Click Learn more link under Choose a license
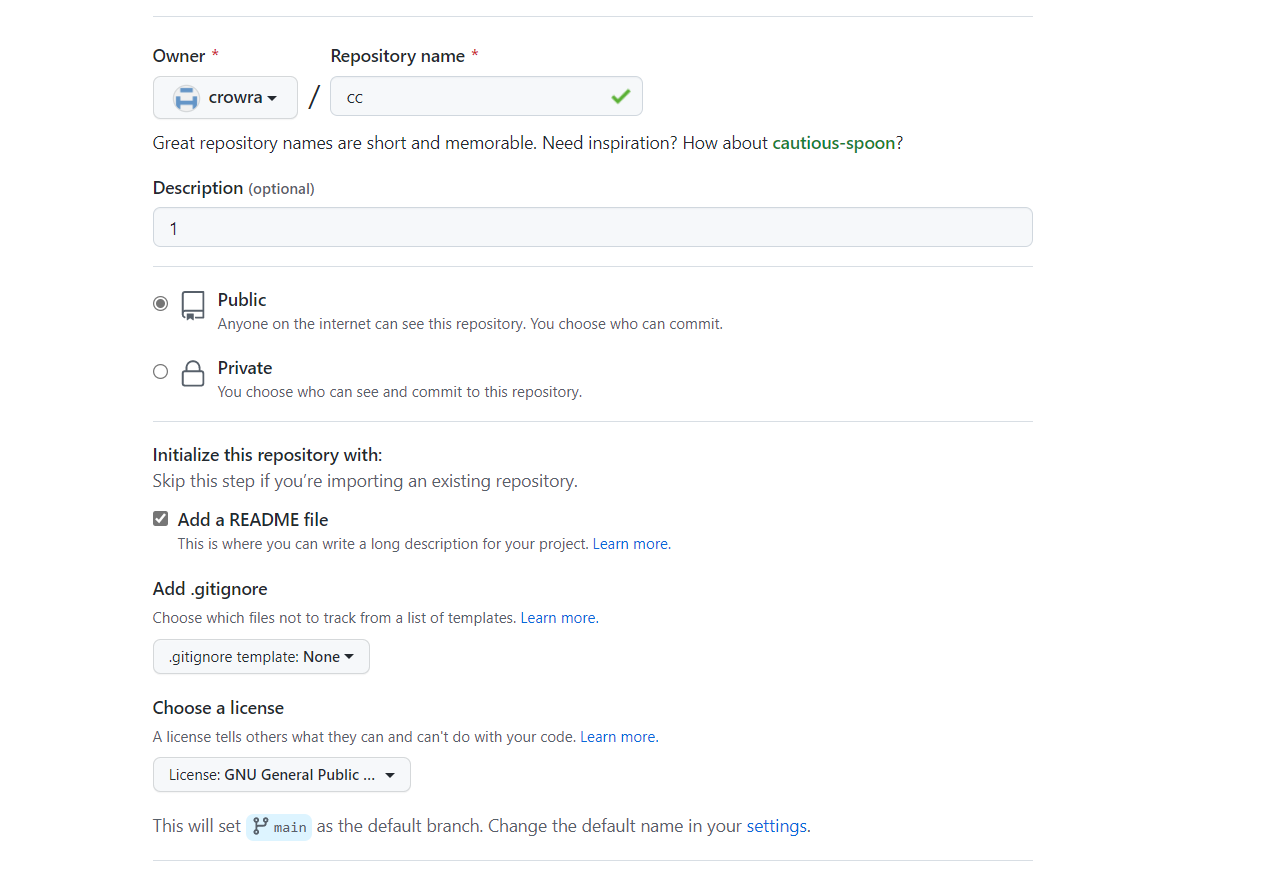This screenshot has width=1286, height=872. coord(617,737)
